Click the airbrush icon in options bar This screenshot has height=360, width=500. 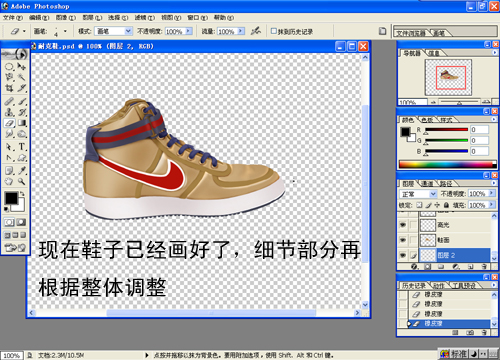pos(256,31)
